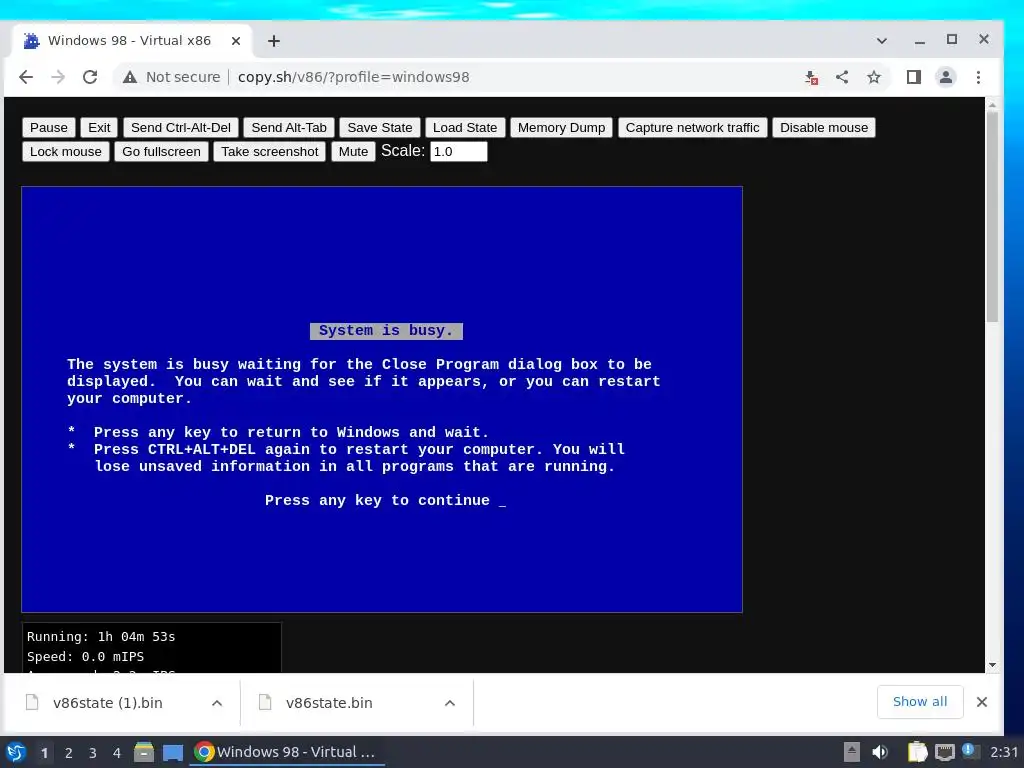Select the Windows 98 - Virtual x86 tab
This screenshot has height=768, width=1024.
[129, 40]
